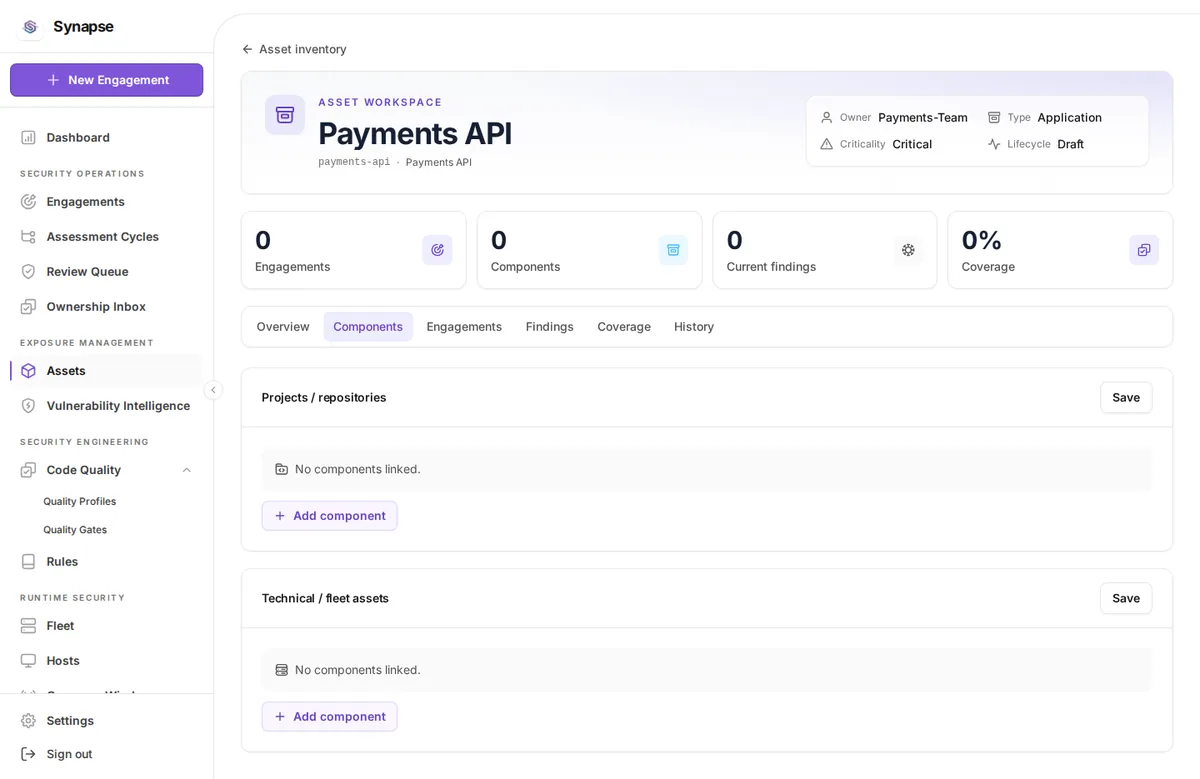Screen dimensions: 1200x779
Task: Open the Engagements tab
Action: pos(464,326)
